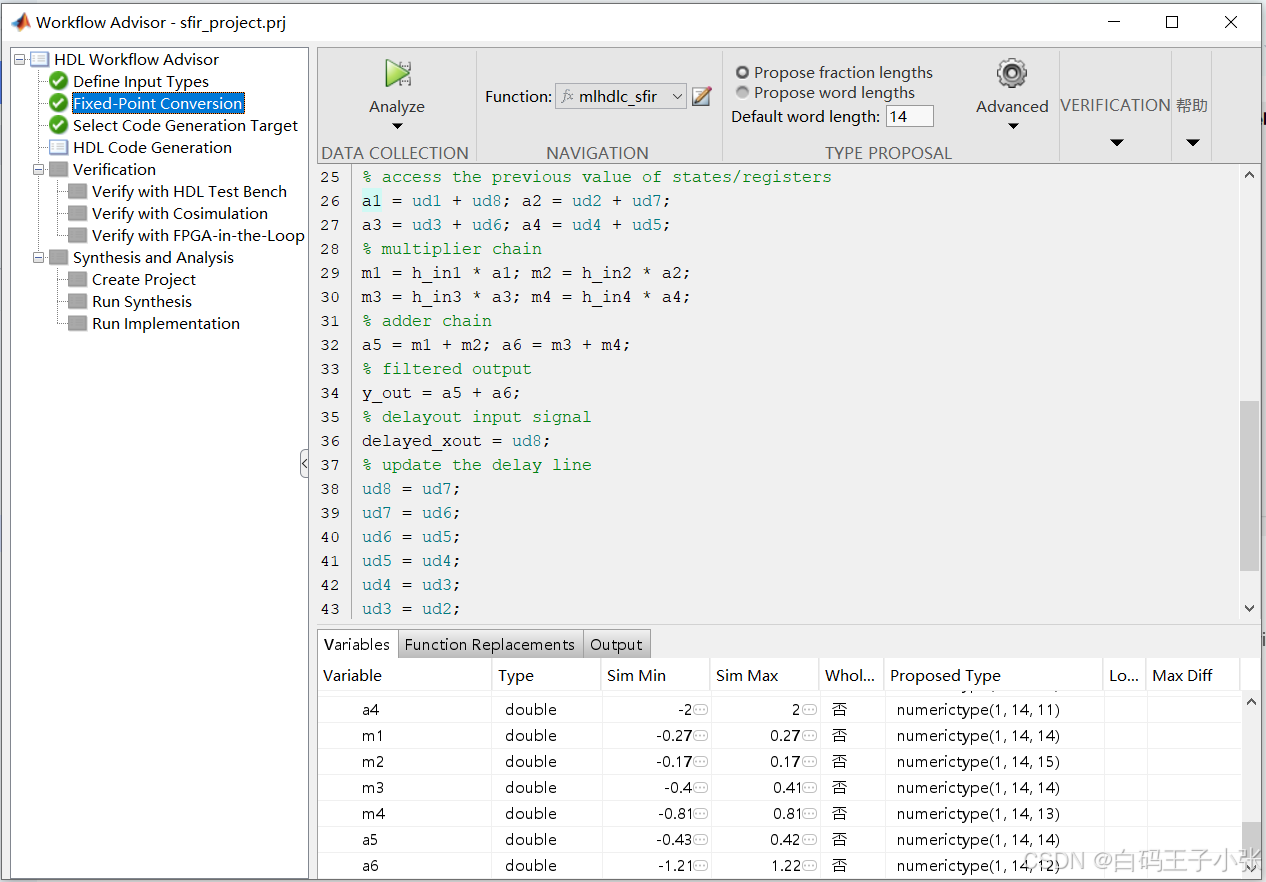Click the edit function pencil icon
1266x882 pixels.
click(702, 96)
